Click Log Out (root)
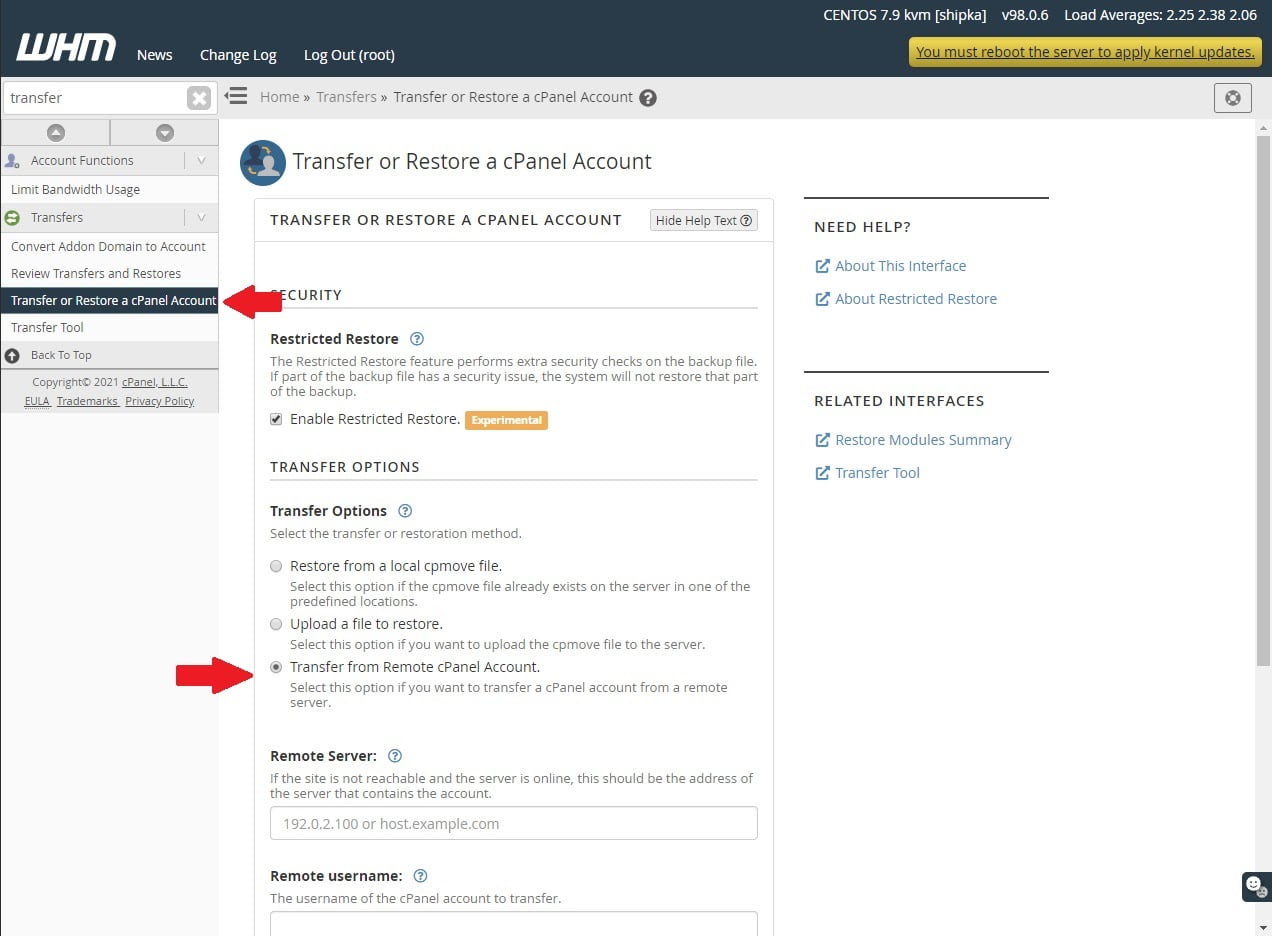Viewport: 1272px width, 936px height. coord(349,55)
